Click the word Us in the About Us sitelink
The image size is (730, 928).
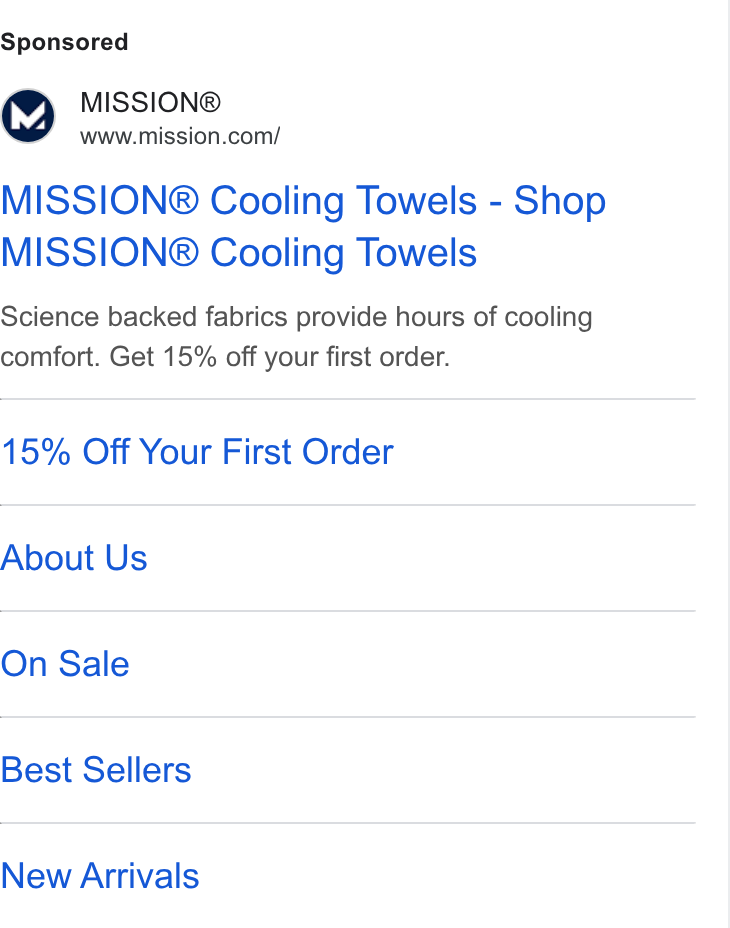(x=126, y=558)
